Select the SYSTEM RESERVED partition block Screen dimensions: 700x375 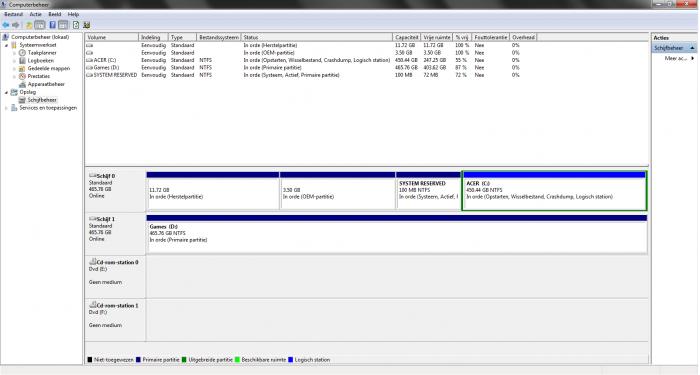428,191
